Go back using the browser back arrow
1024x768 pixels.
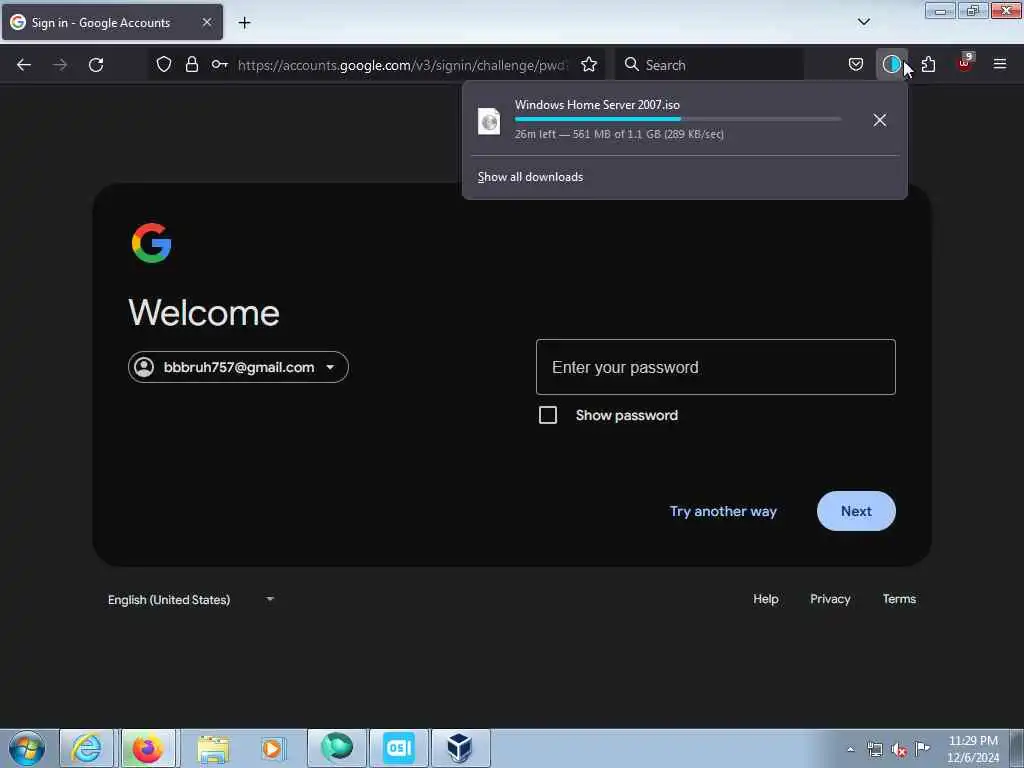[x=24, y=65]
